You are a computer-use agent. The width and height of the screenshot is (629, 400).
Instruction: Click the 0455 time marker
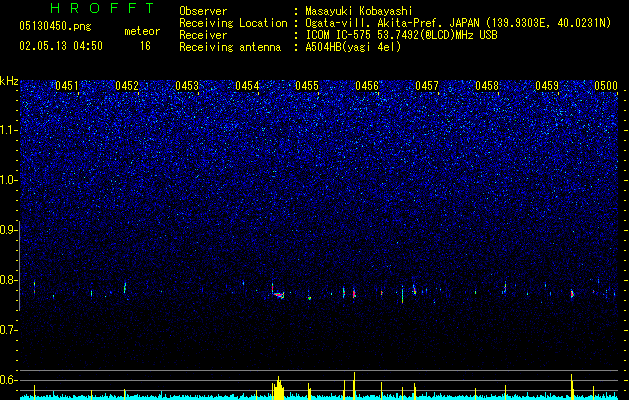coord(307,86)
